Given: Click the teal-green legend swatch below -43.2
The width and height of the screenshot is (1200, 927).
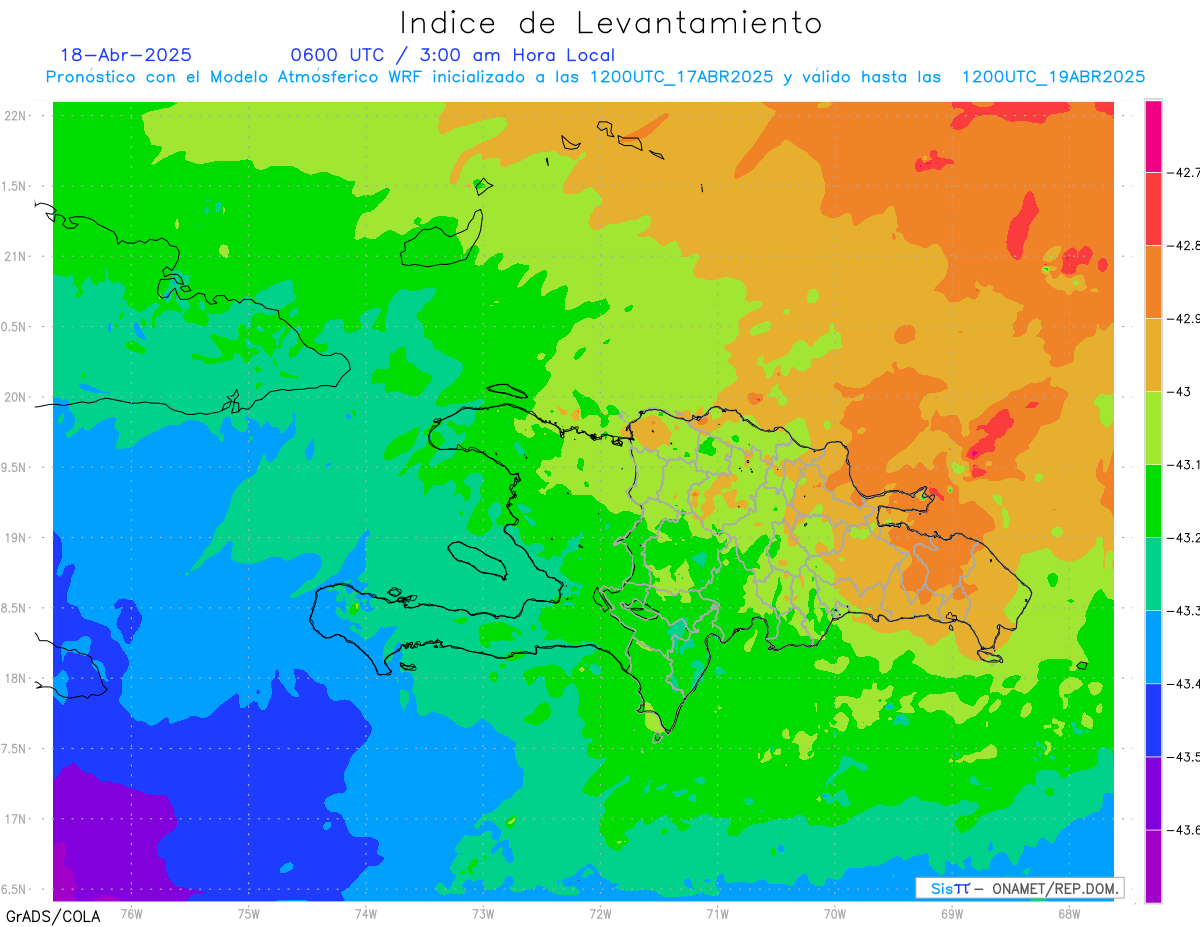Looking at the screenshot, I should (x=1153, y=573).
